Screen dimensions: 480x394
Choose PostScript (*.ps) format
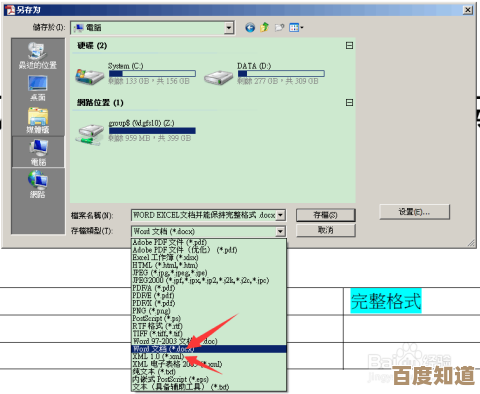click(x=209, y=318)
